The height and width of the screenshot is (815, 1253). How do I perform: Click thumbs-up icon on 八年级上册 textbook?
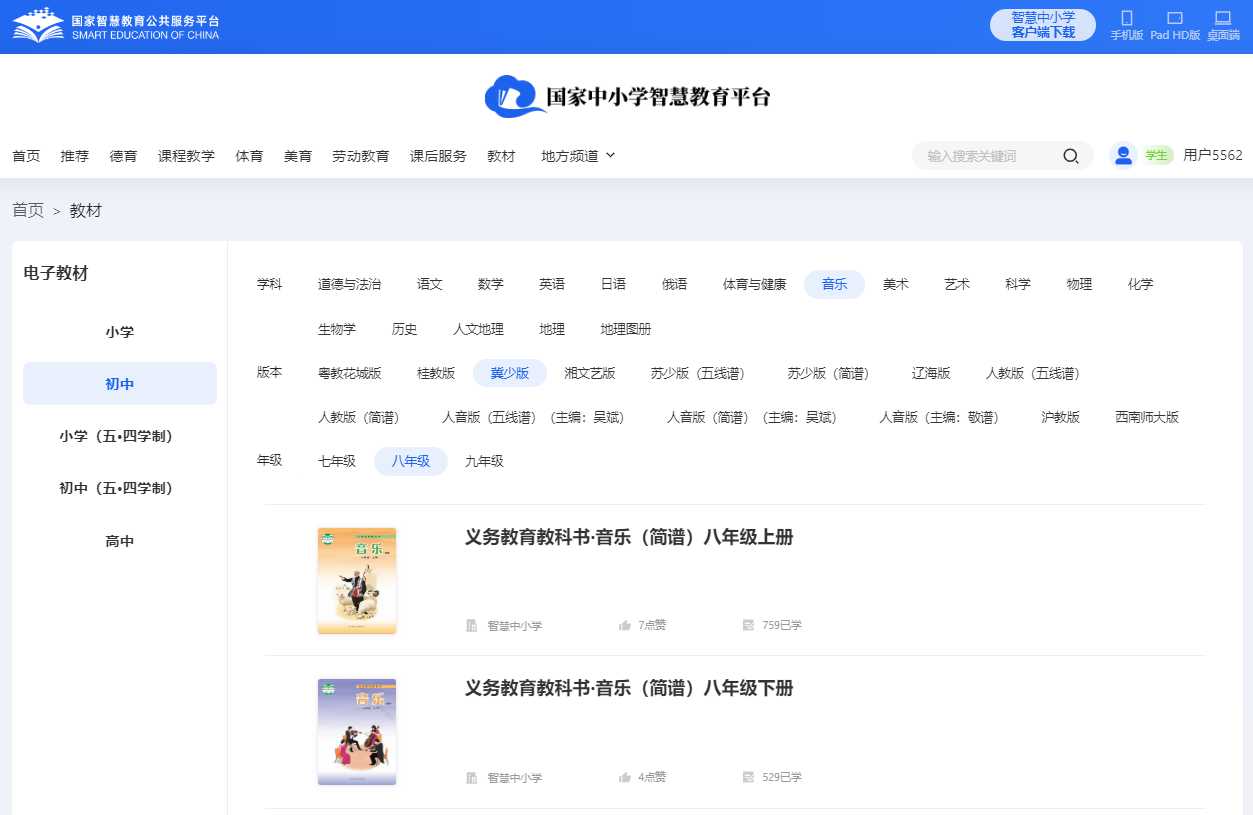pos(625,626)
